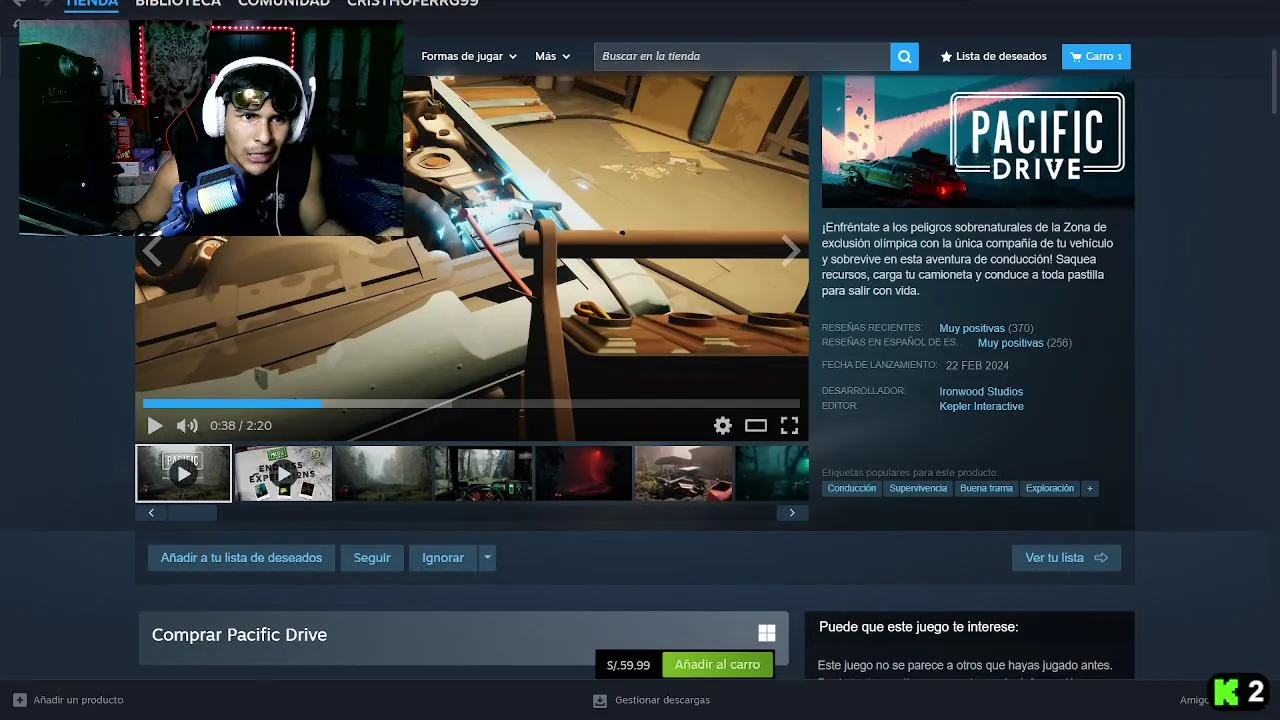The height and width of the screenshot is (720, 1280).
Task: Show next media with right arrow
Action: pos(790,251)
